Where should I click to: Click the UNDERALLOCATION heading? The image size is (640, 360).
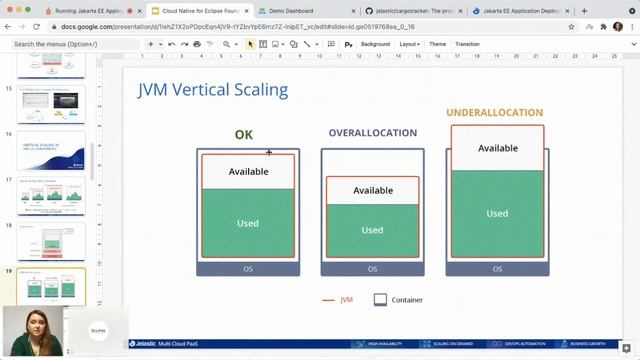click(x=495, y=113)
